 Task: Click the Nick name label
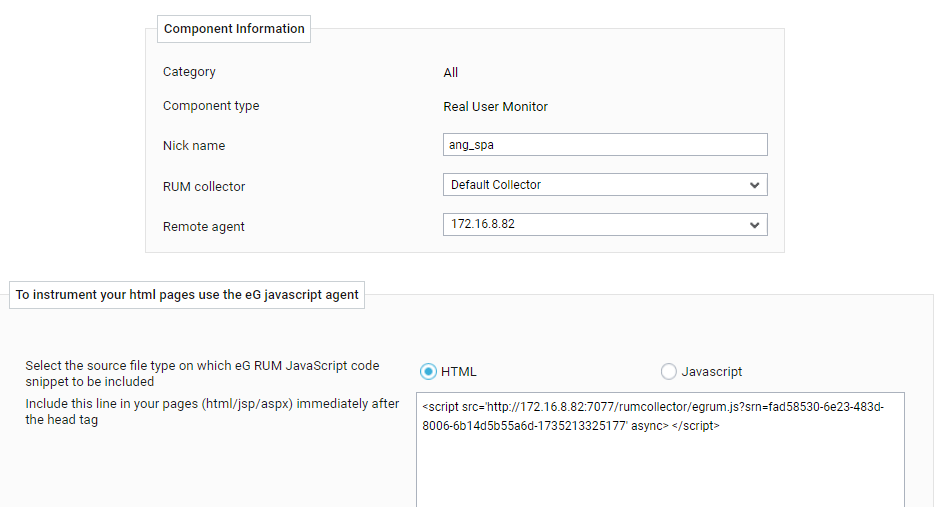[x=194, y=146]
